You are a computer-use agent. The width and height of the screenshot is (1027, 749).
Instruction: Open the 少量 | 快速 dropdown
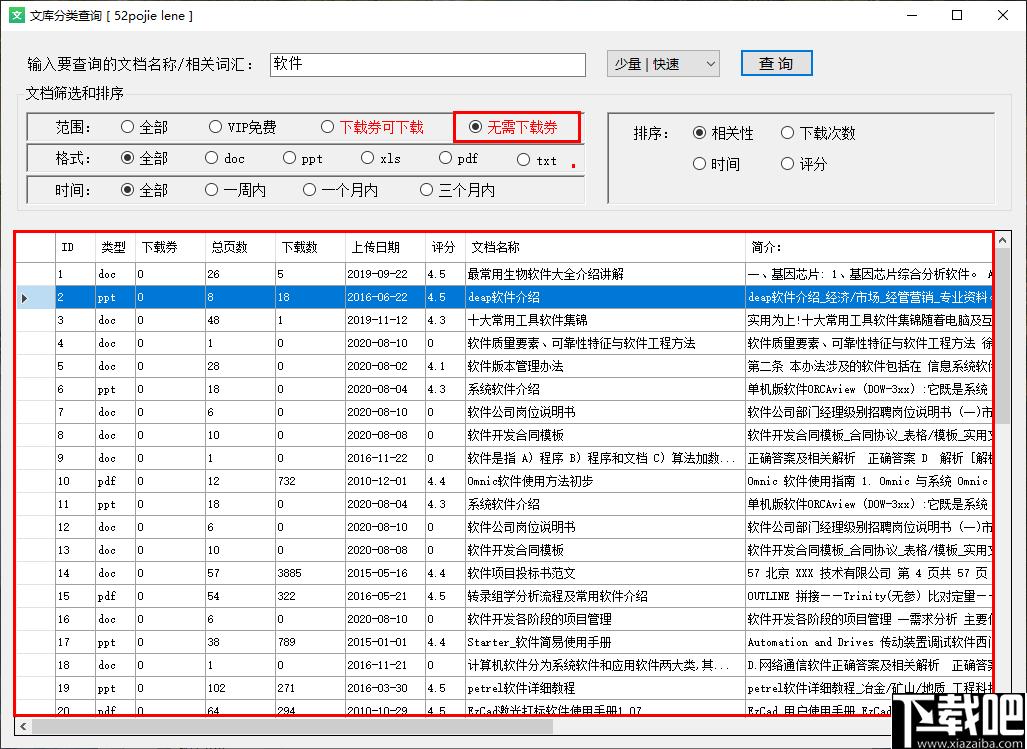[663, 64]
